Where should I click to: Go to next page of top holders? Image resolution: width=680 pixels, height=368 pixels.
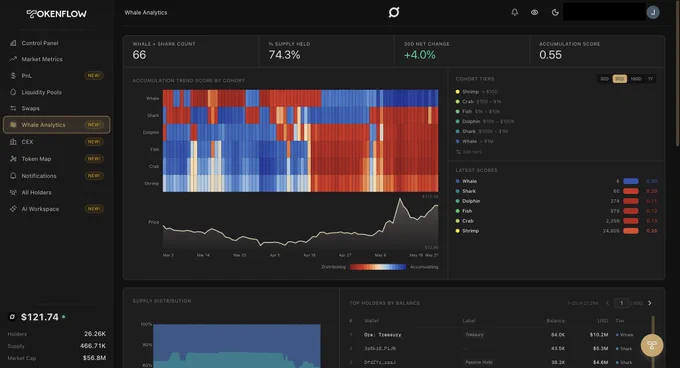[x=650, y=303]
